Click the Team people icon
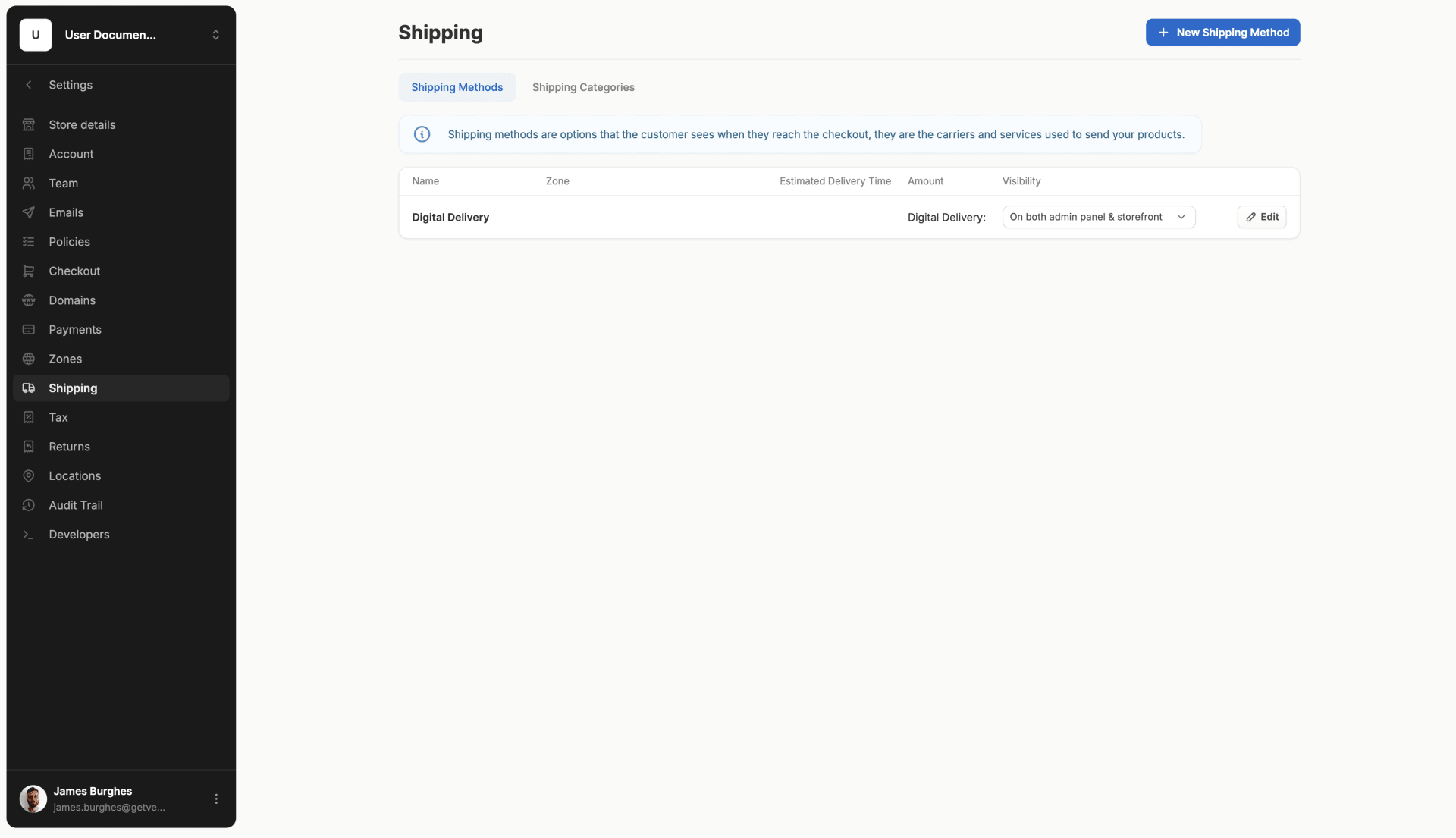The width and height of the screenshot is (1456, 838). (x=29, y=184)
